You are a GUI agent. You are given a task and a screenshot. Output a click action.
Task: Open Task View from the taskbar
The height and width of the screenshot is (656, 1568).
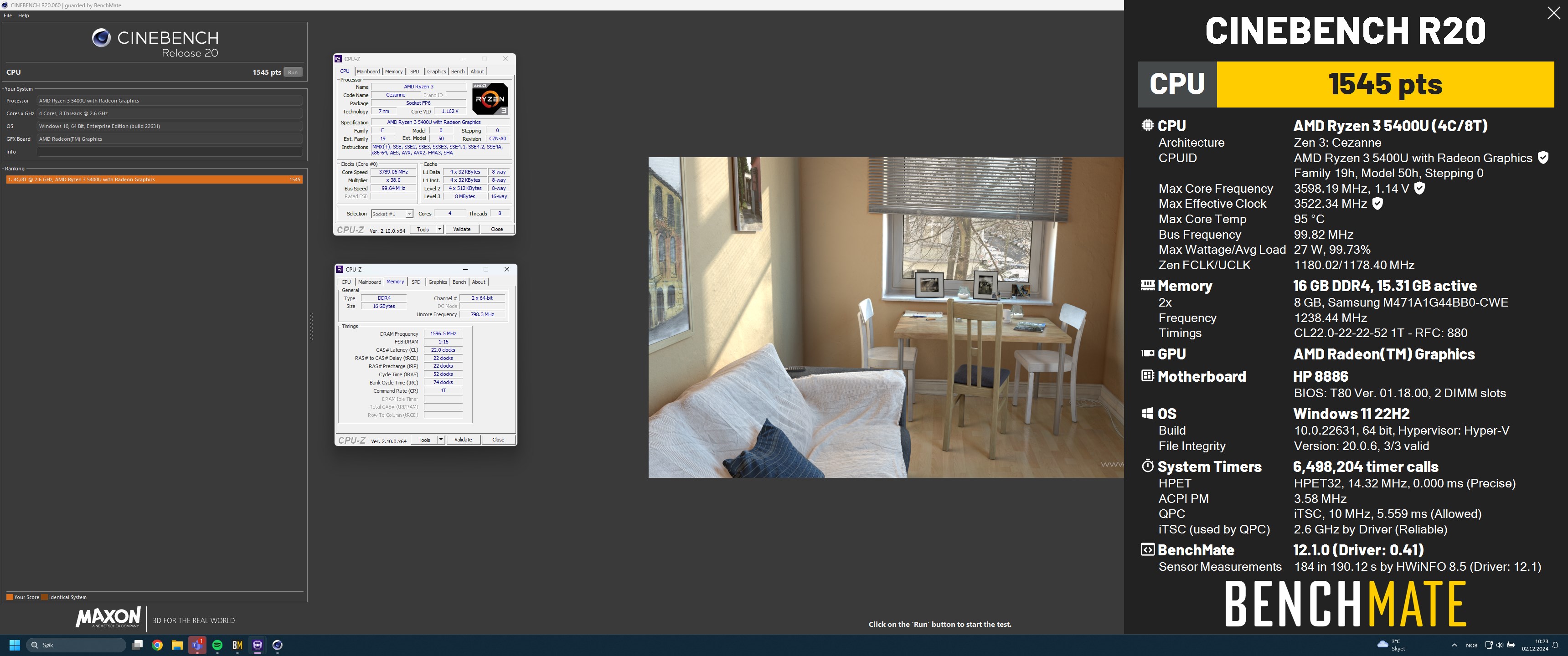click(138, 645)
